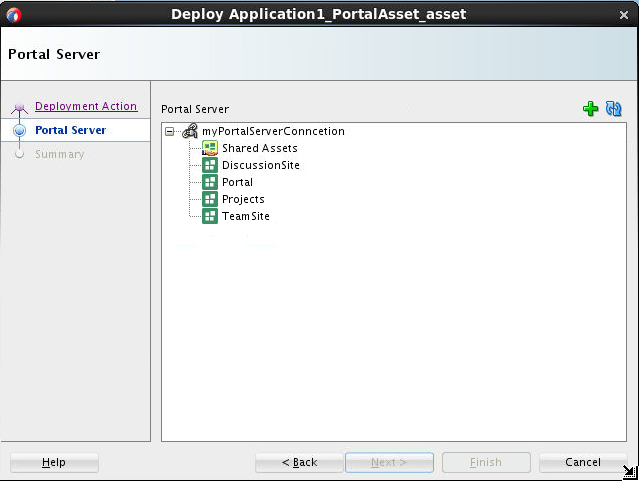Close the Deploy dialog window
This screenshot has height=481, width=639.
click(x=624, y=15)
